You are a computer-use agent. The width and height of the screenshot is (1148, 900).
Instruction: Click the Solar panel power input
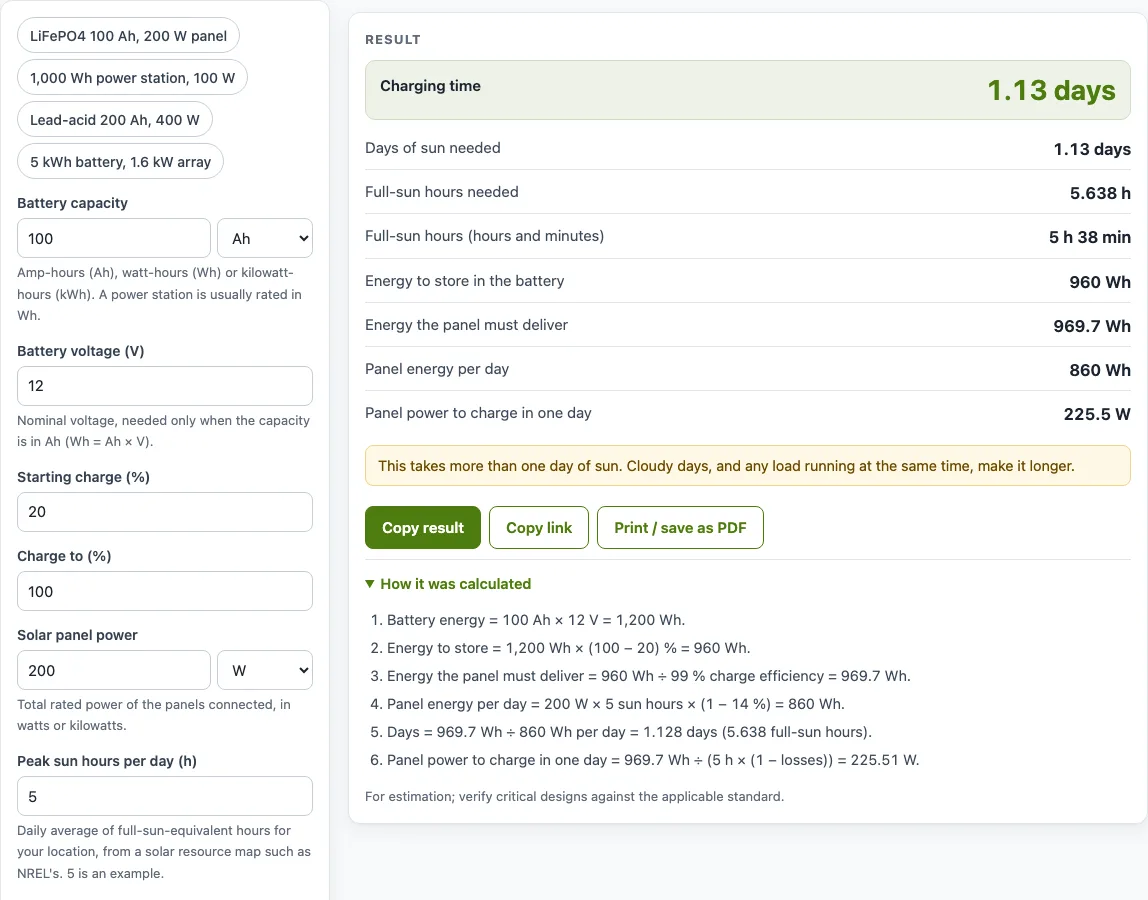point(114,670)
